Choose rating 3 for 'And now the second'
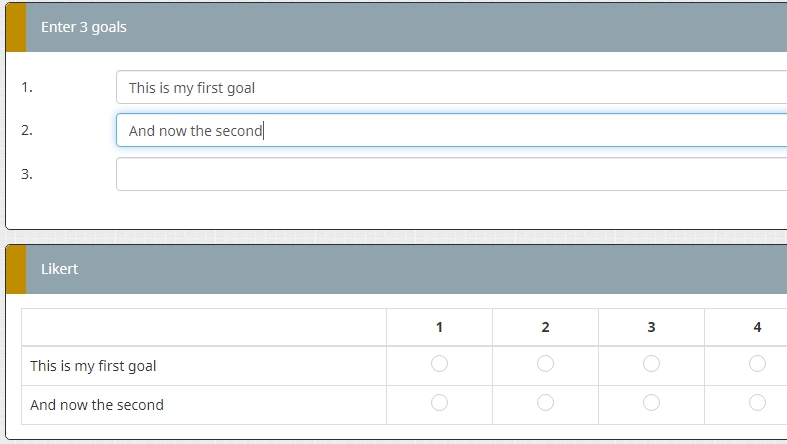 point(651,403)
